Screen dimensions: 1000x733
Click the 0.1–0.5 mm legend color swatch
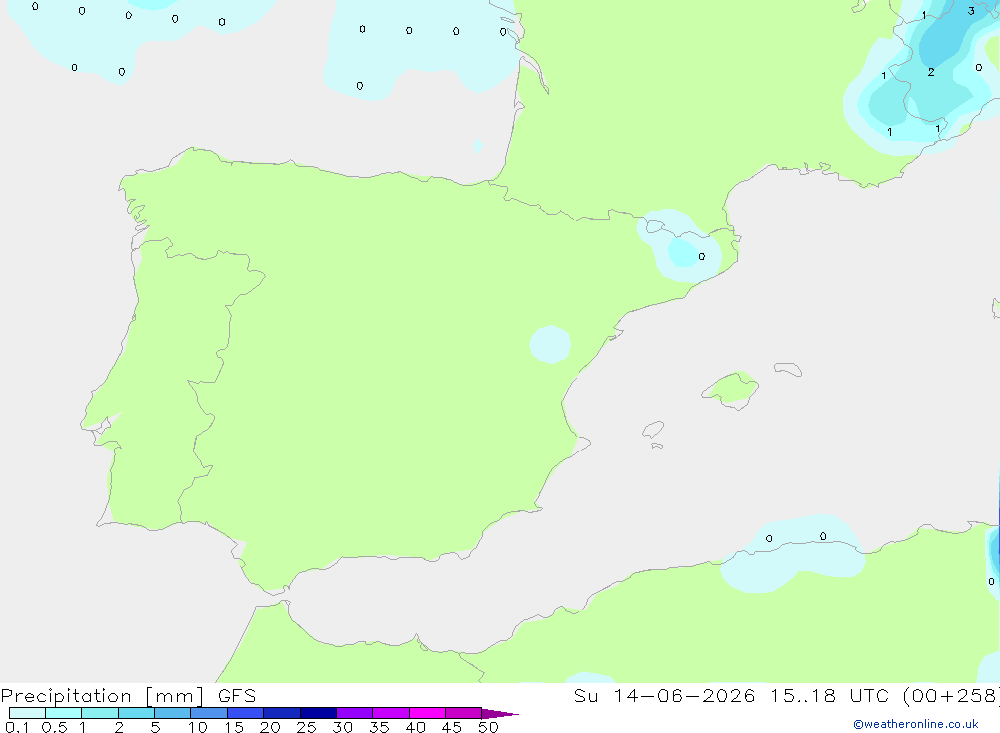coord(27,713)
